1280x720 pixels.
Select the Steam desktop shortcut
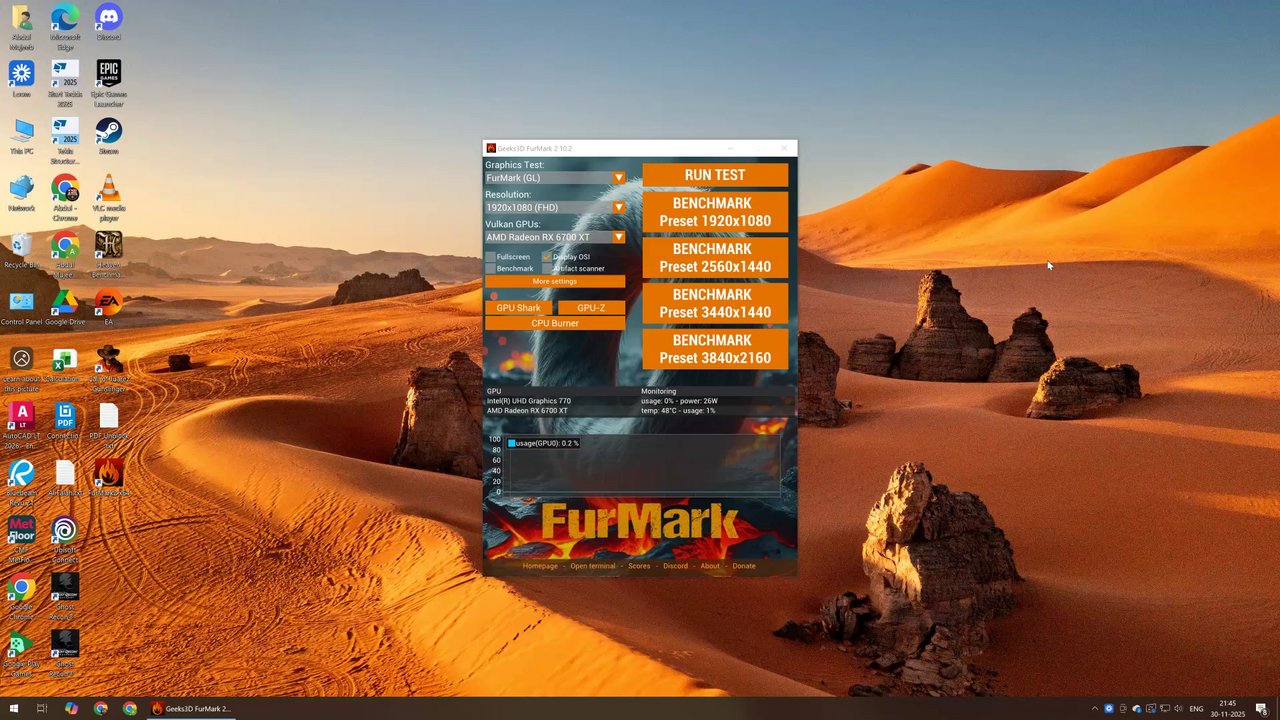coord(108,137)
